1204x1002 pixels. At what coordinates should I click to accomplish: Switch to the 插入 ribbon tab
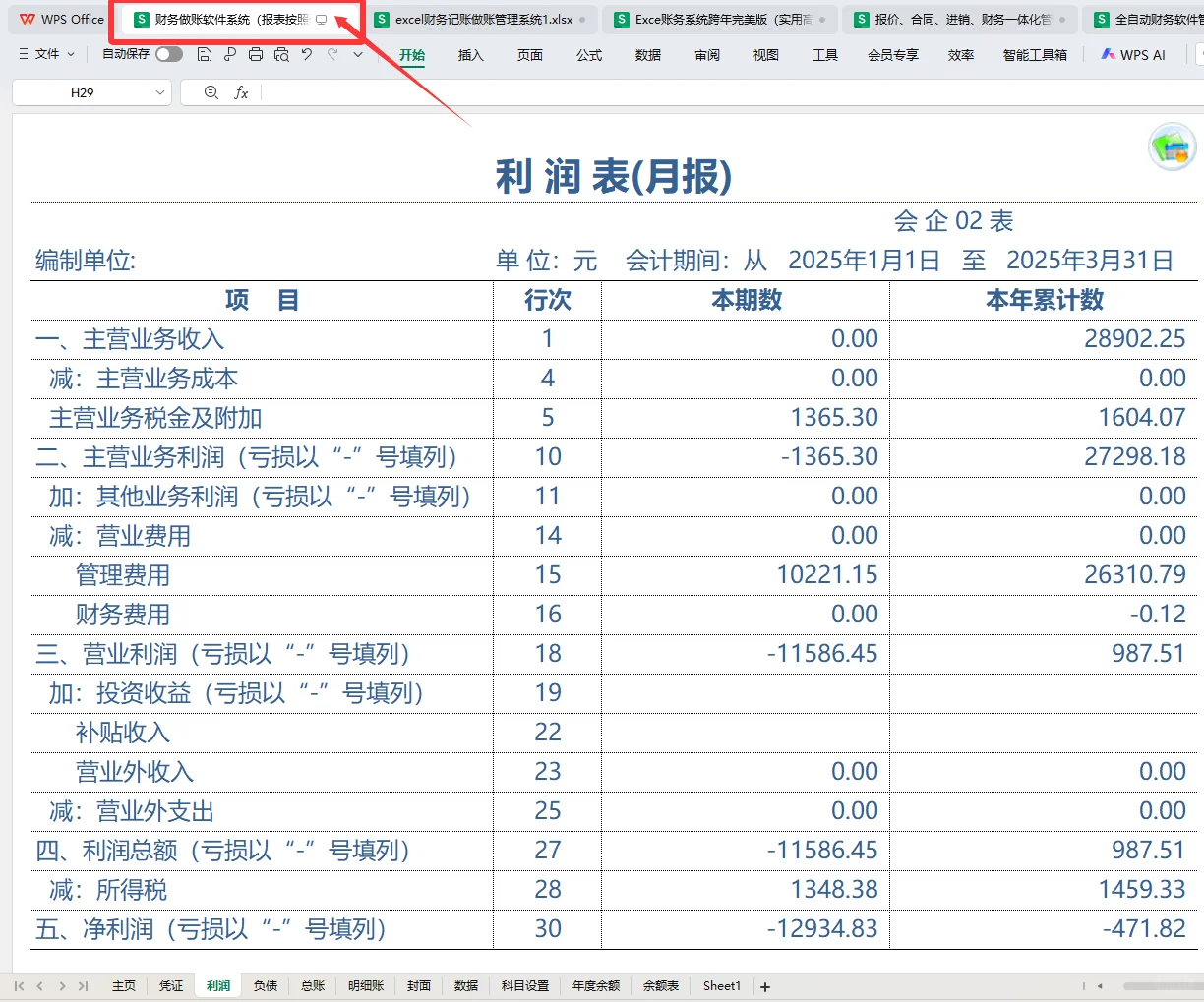(469, 56)
